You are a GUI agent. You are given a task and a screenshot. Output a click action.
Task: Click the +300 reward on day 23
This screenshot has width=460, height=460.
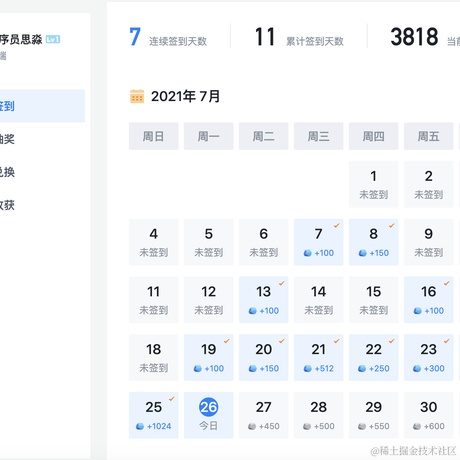pos(434,368)
